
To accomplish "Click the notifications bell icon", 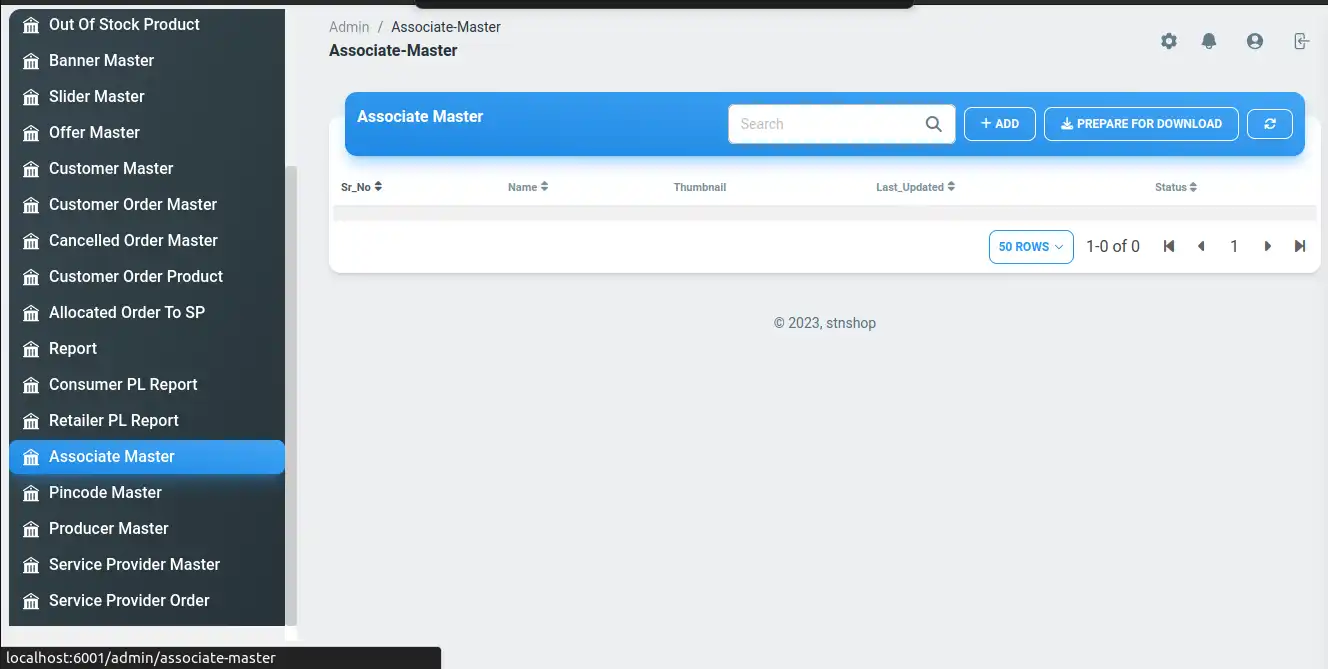I will pyautogui.click(x=1209, y=41).
